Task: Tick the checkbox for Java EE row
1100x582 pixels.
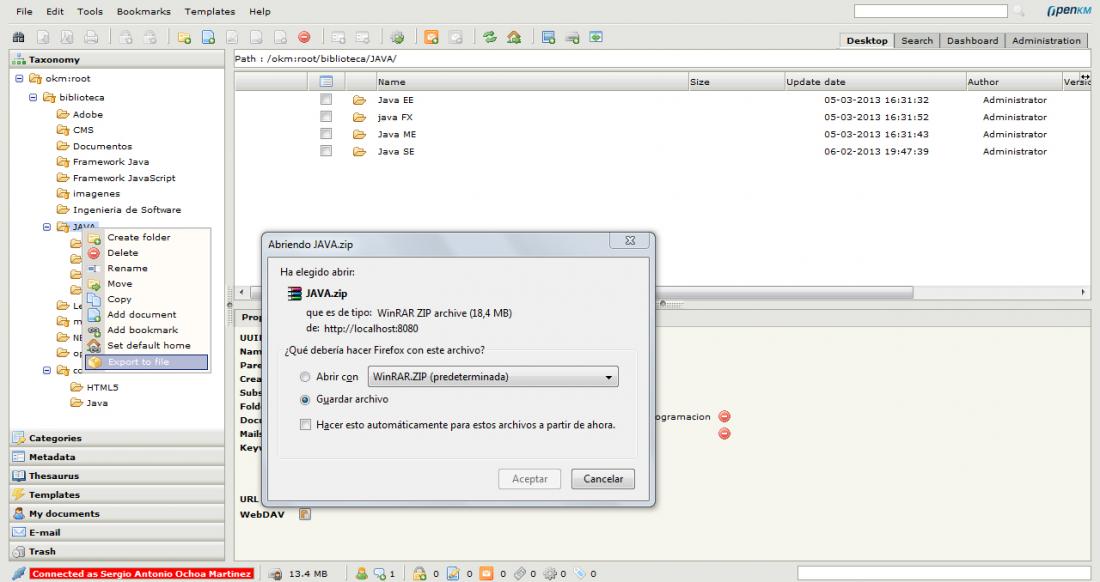Action: (x=325, y=101)
